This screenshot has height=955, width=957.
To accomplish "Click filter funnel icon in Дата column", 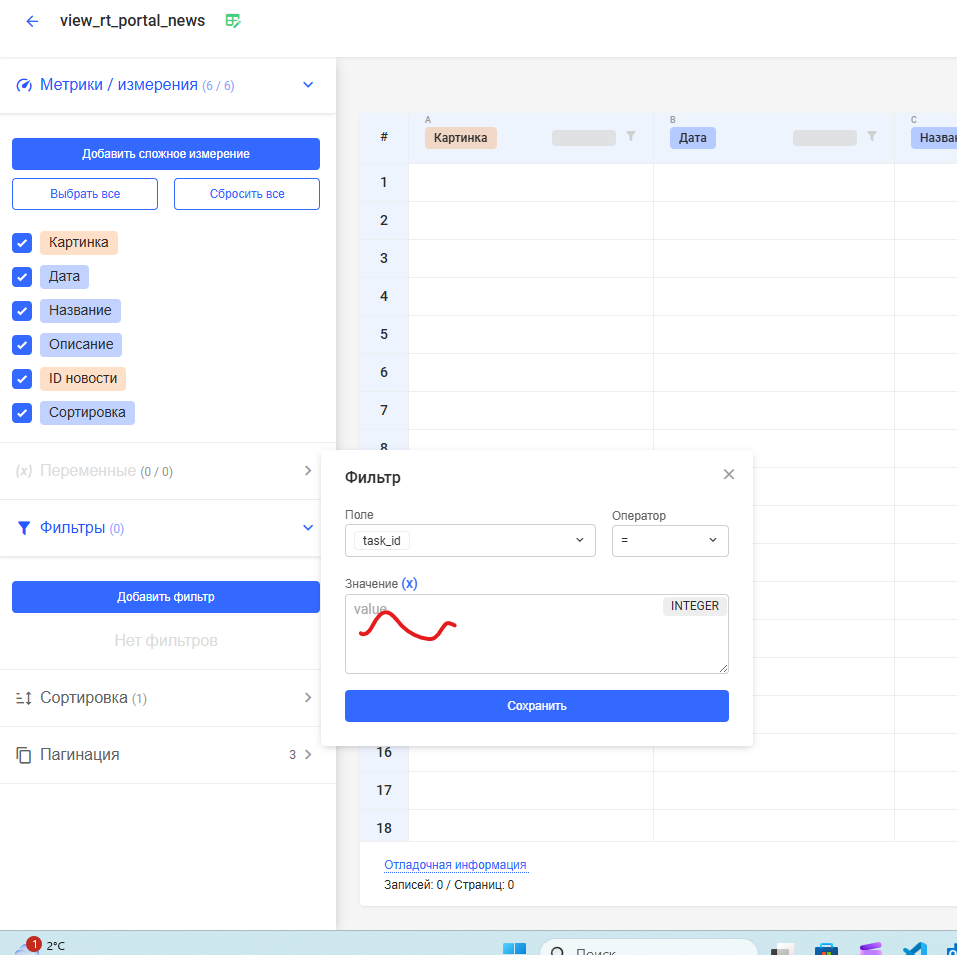I will click(871, 137).
